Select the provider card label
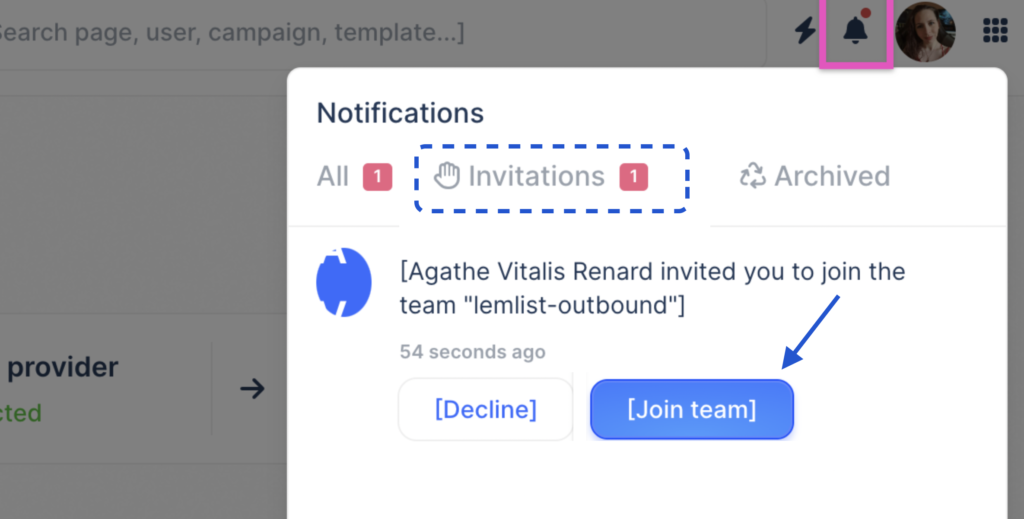 tap(62, 367)
